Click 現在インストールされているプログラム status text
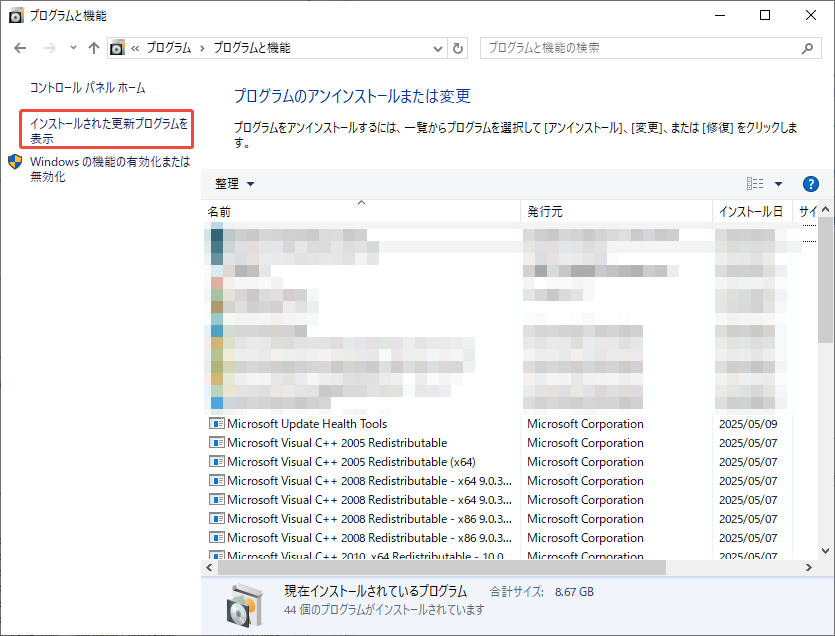This screenshot has height=636, width=835. [x=375, y=591]
